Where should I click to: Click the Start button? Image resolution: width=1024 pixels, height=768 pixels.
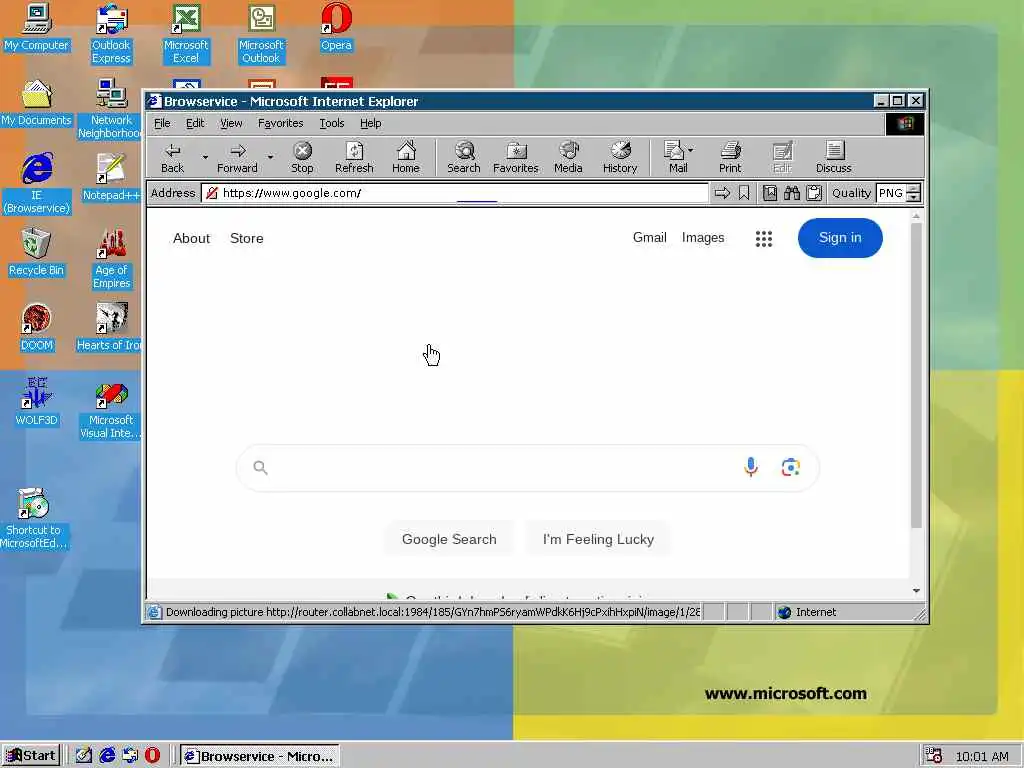tap(31, 756)
